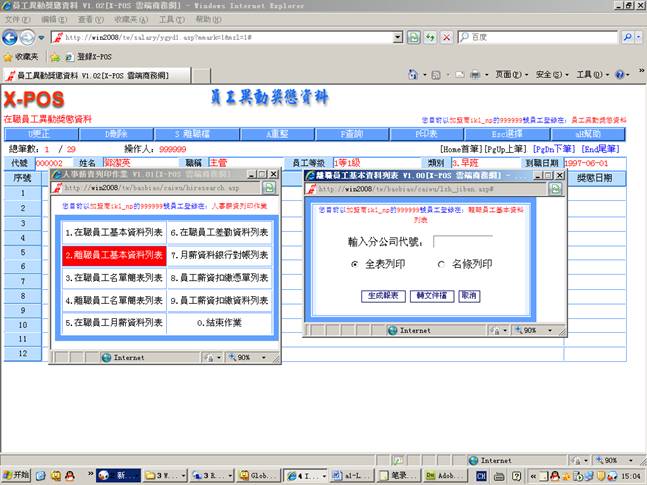Click the IE Back navigation button
This screenshot has width=647, height=485.
[13, 37]
